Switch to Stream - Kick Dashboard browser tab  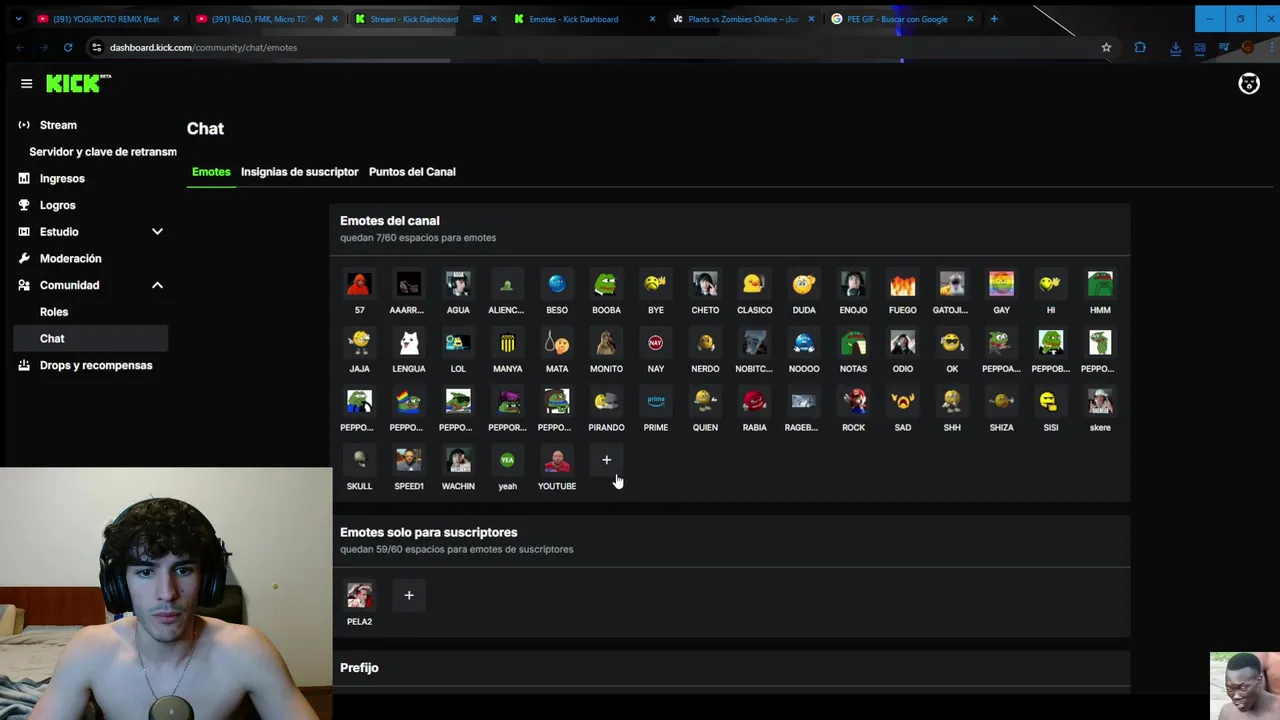(x=414, y=19)
